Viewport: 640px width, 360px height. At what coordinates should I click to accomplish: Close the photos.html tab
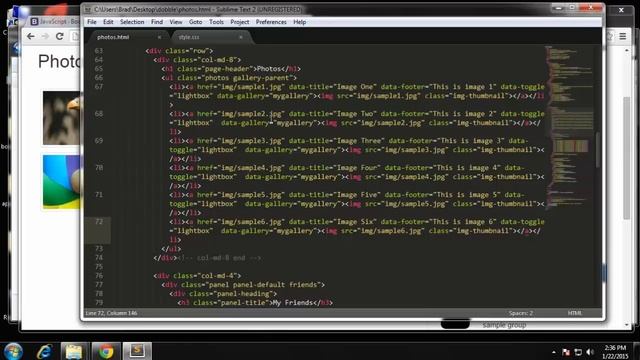tap(159, 37)
